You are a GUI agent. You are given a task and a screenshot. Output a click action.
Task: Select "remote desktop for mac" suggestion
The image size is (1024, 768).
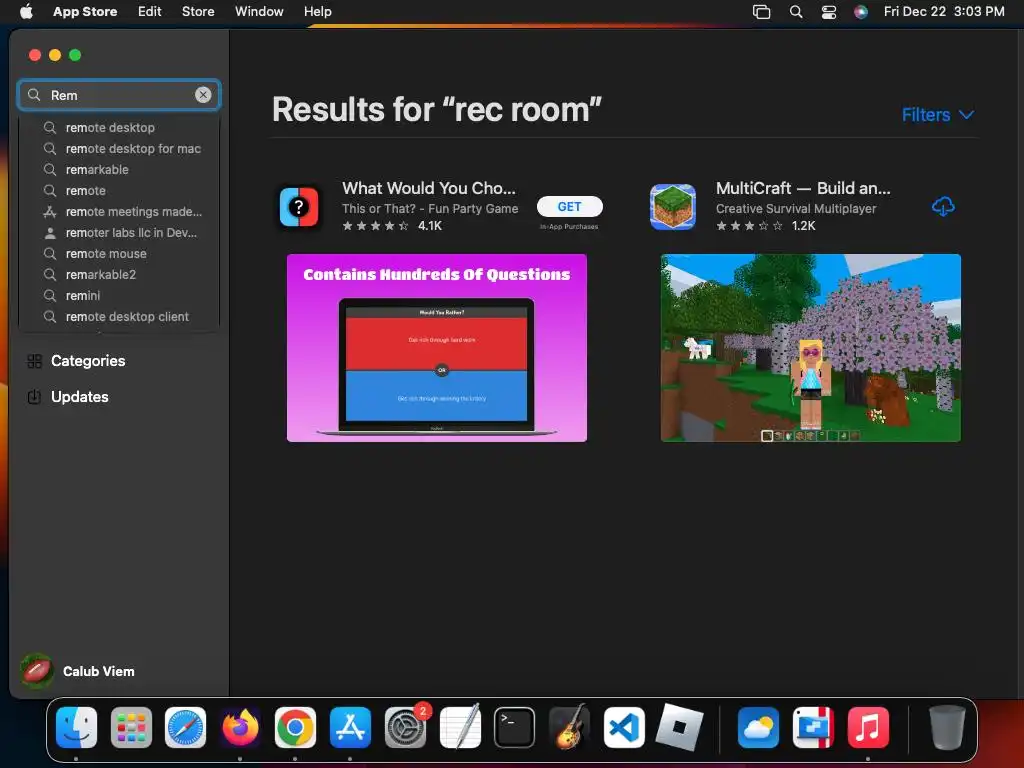pos(119,148)
